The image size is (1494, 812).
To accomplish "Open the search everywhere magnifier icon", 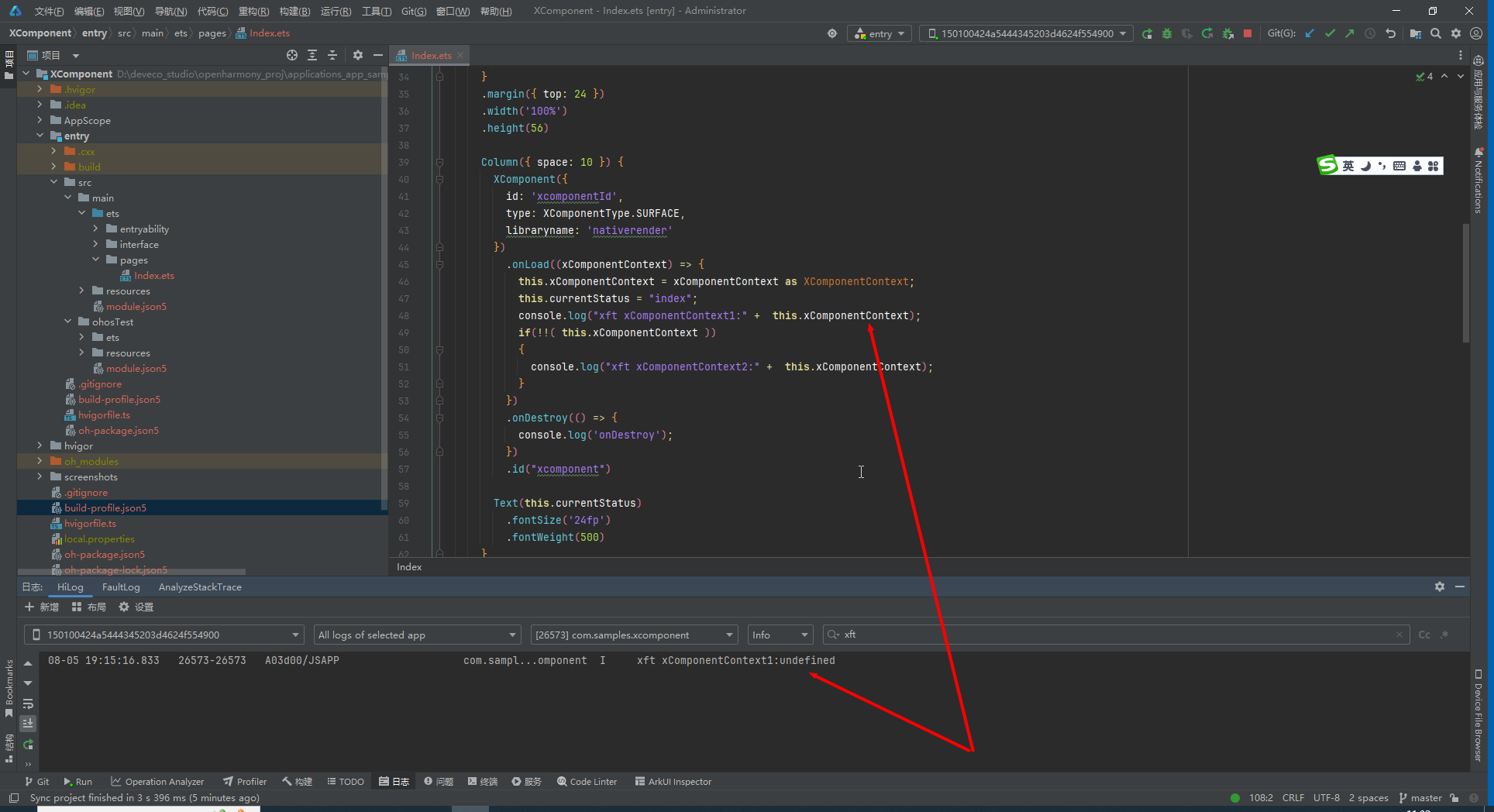I will (x=1436, y=34).
